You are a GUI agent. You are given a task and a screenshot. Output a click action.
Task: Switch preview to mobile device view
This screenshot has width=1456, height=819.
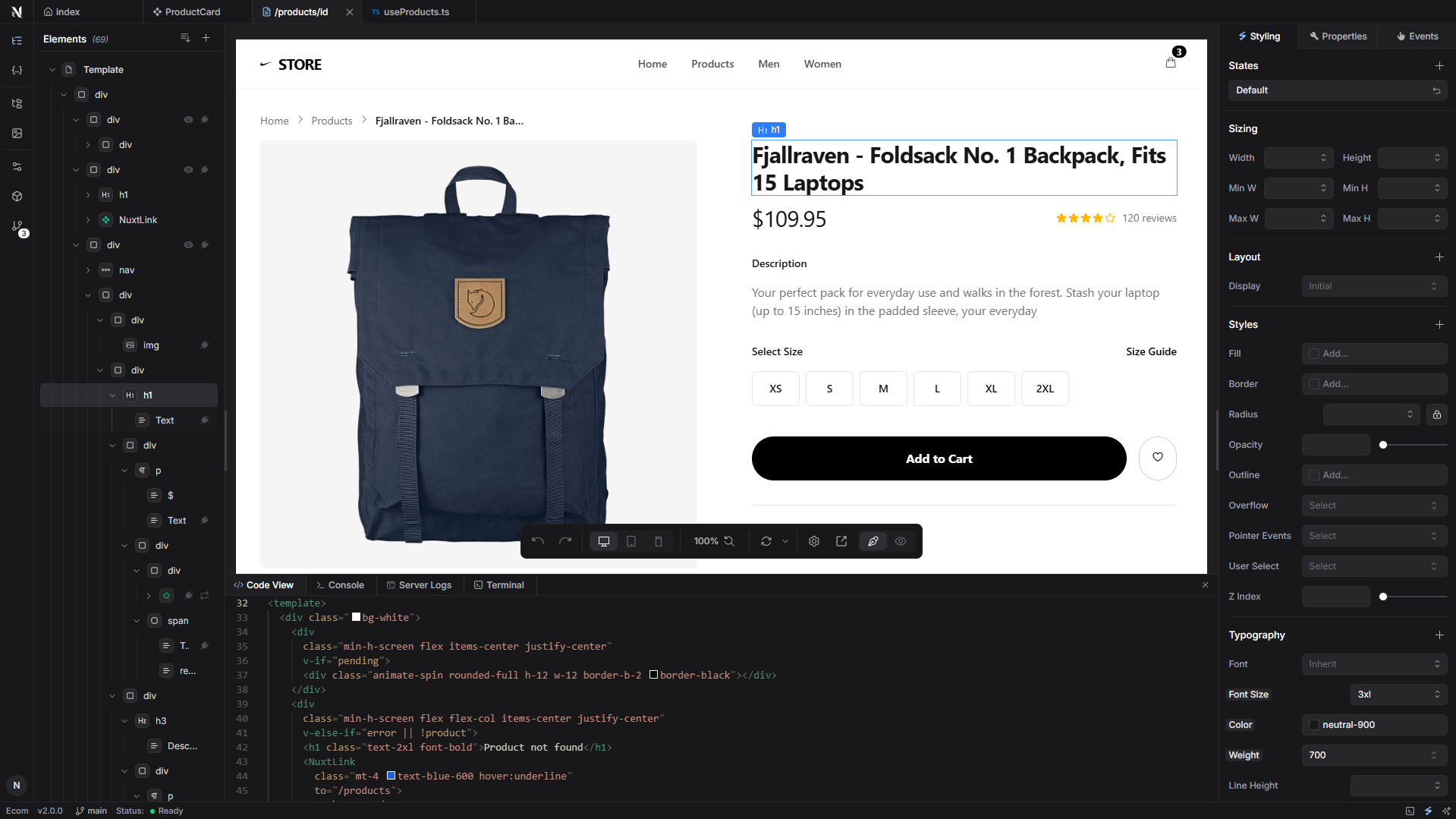pos(659,541)
